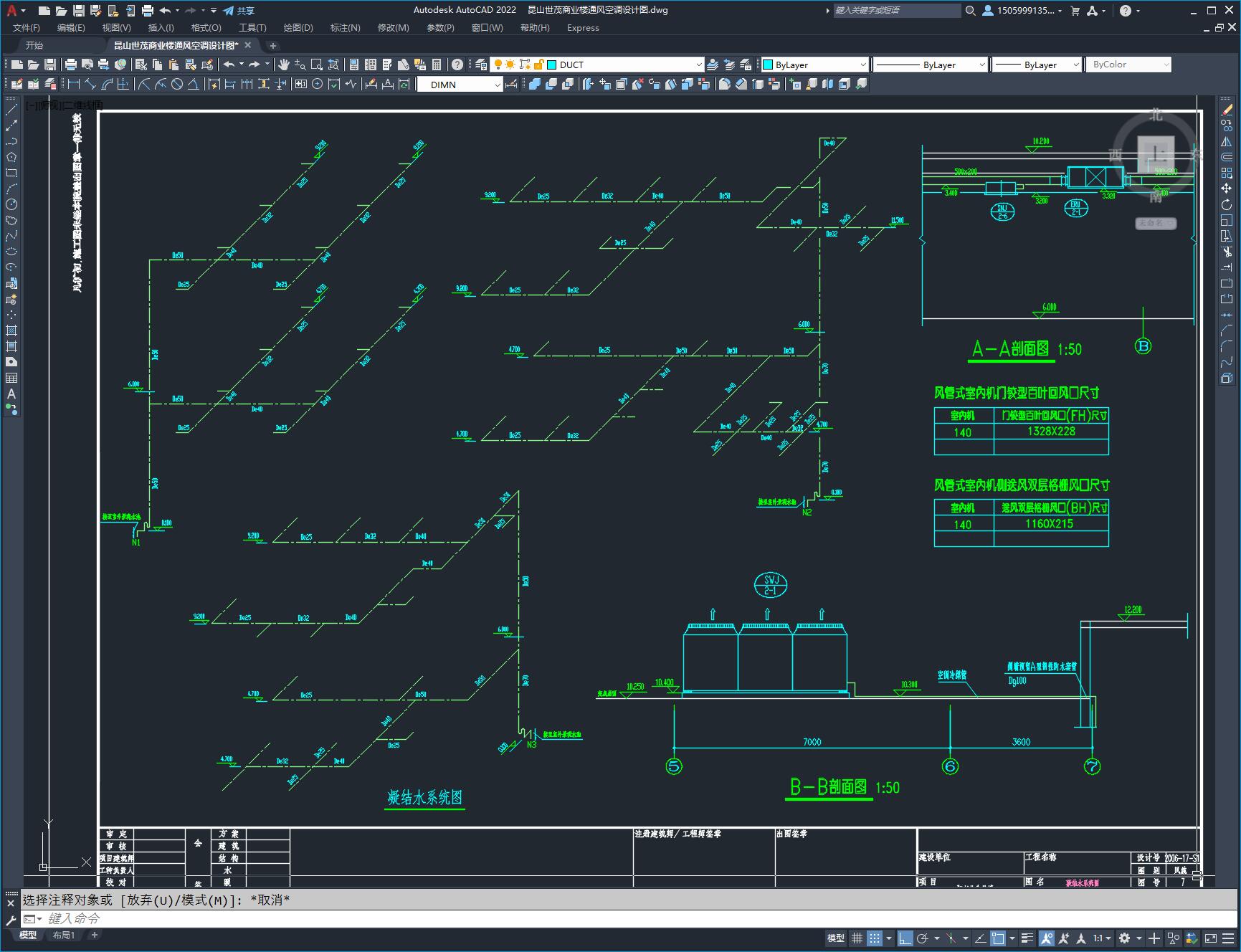Select the Diameter dimension tool
1241x952 pixels.
(x=177, y=85)
